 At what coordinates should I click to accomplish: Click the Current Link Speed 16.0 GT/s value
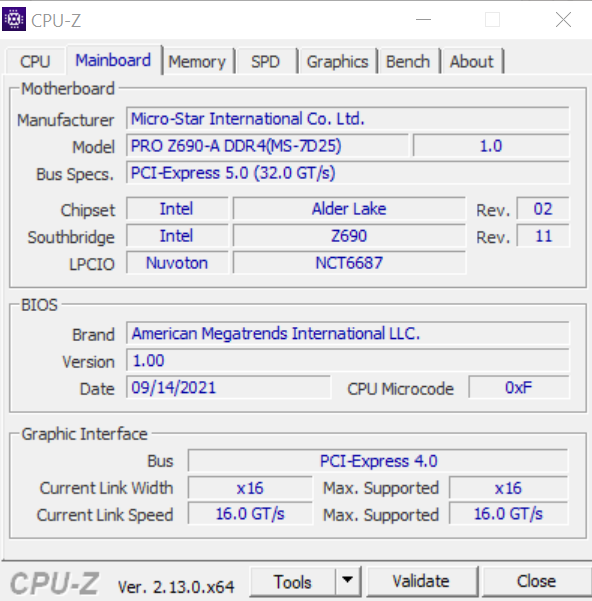(250, 514)
